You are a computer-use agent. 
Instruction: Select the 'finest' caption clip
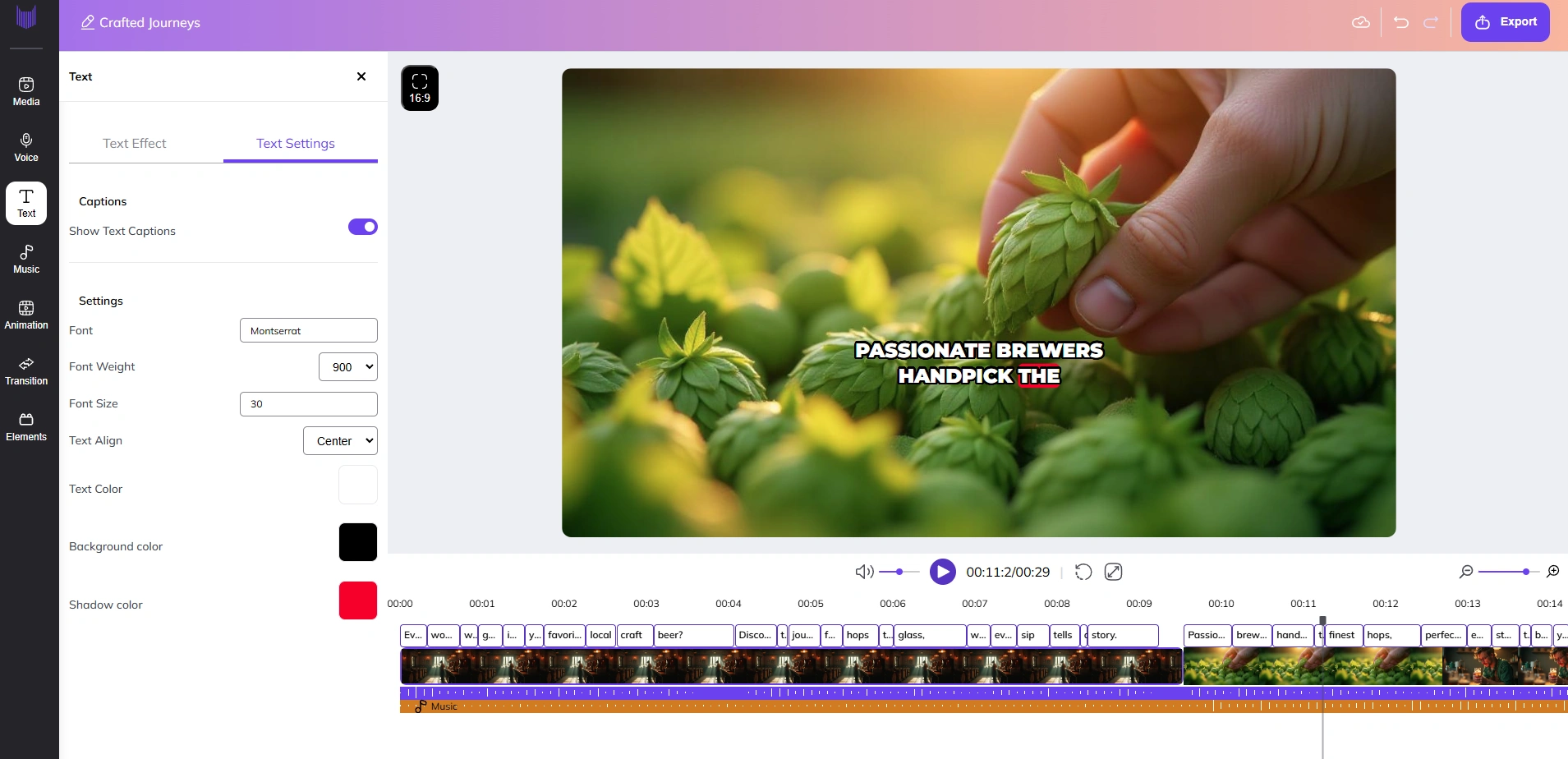point(1344,636)
